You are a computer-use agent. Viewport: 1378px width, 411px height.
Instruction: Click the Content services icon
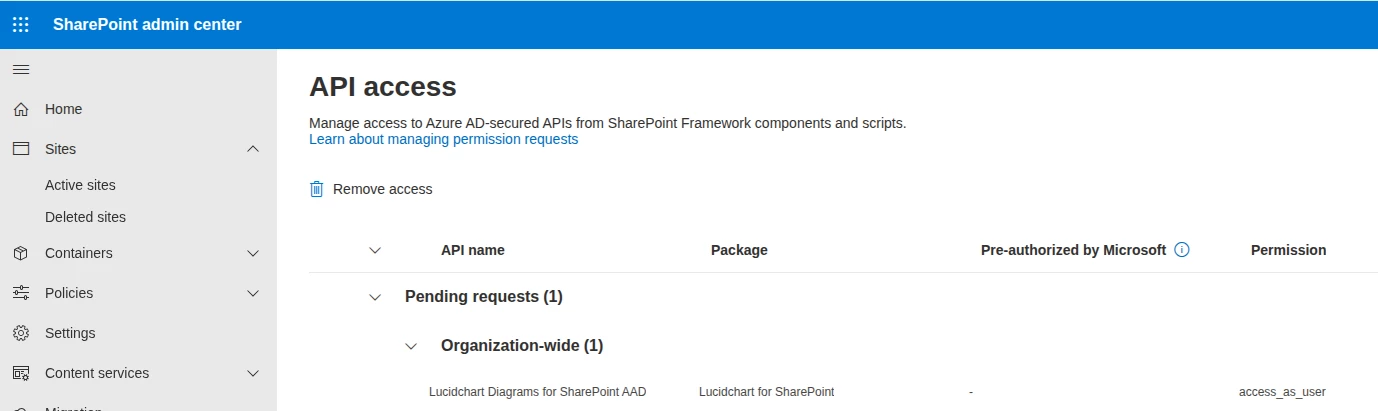pos(21,373)
